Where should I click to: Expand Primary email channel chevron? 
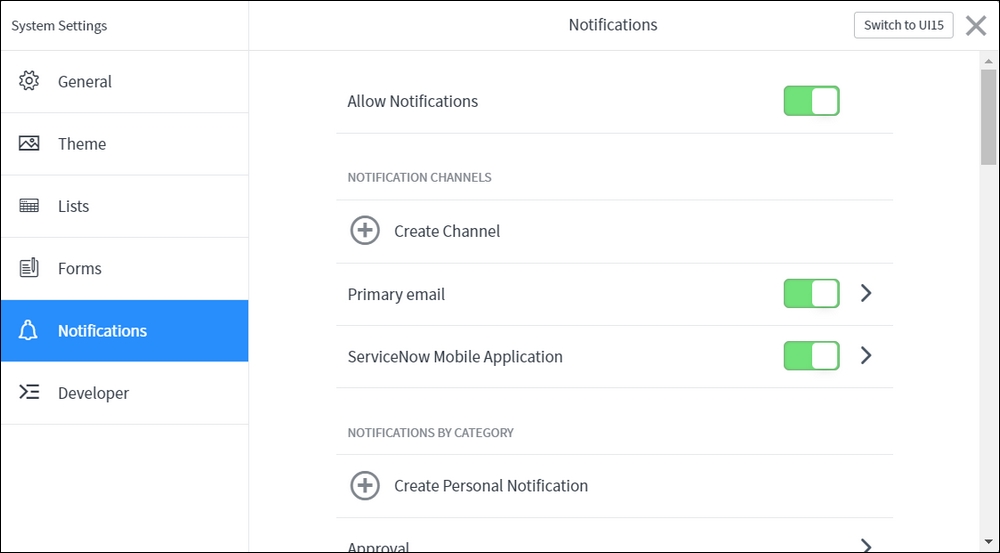[x=865, y=293]
